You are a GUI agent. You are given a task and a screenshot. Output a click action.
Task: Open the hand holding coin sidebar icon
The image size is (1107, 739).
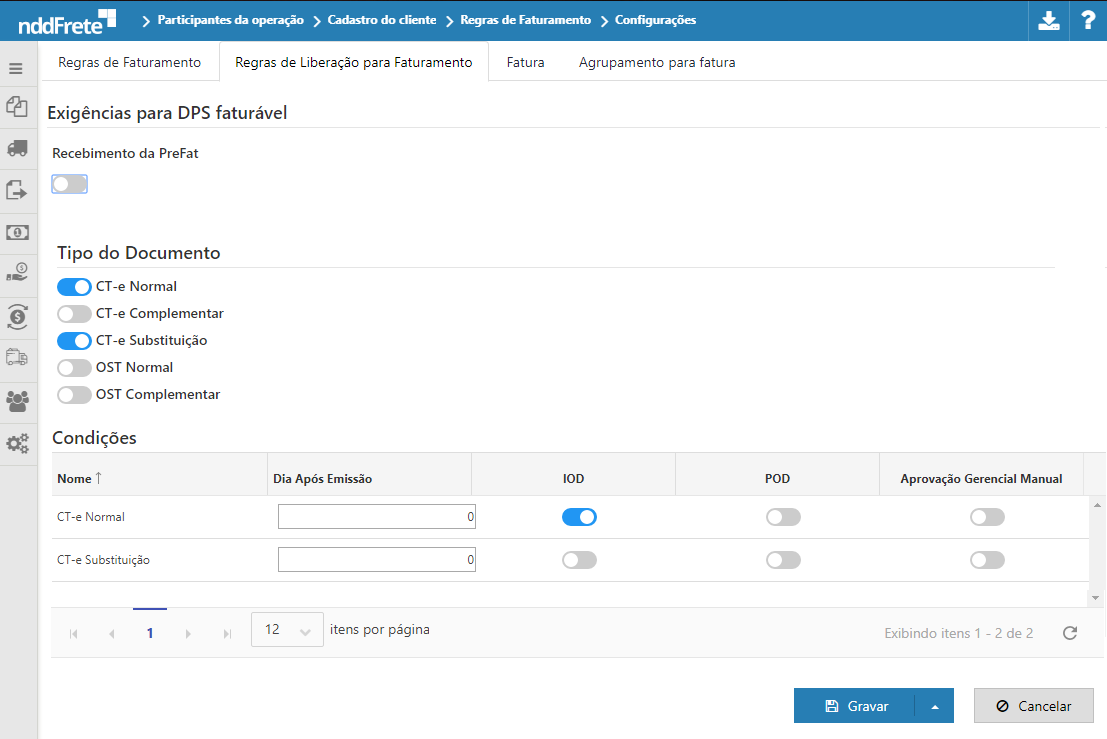tap(16, 273)
